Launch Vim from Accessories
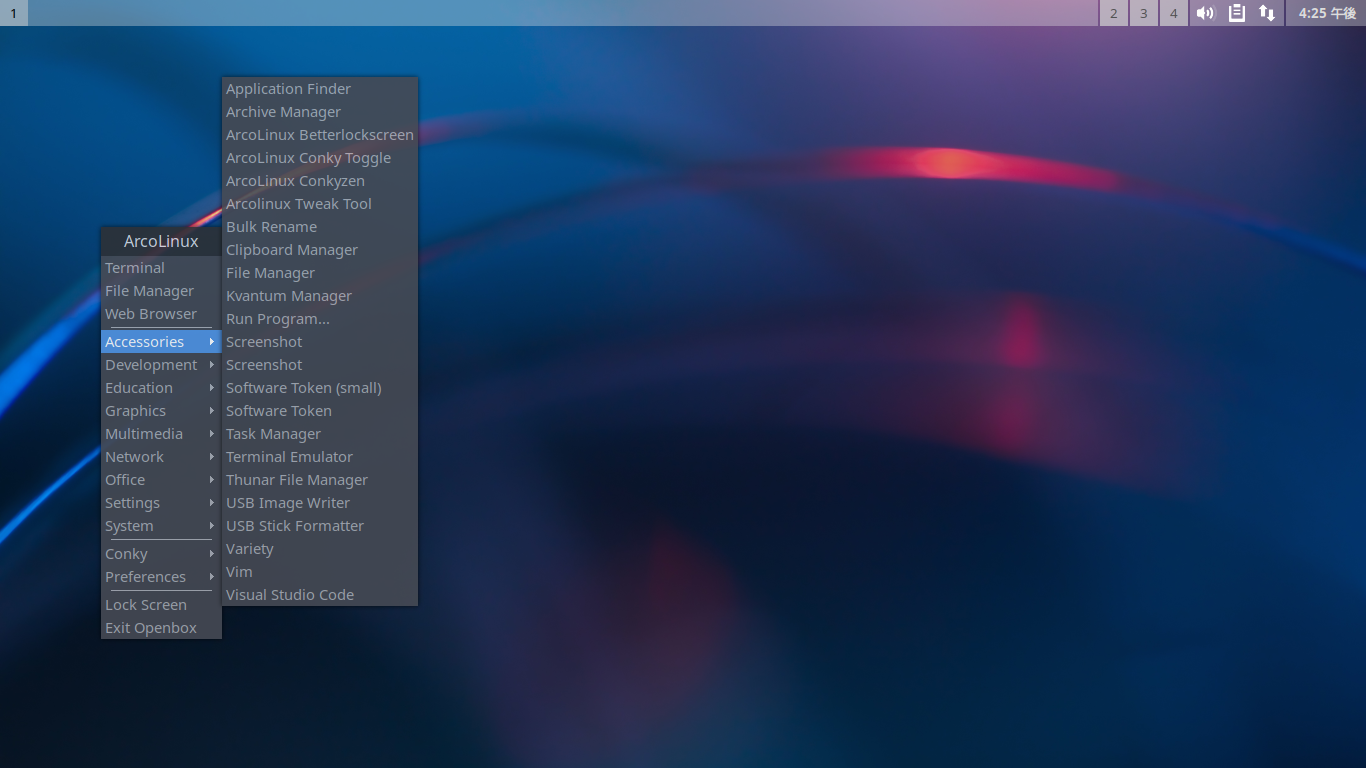This screenshot has height=768, width=1366. pyautogui.click(x=319, y=572)
